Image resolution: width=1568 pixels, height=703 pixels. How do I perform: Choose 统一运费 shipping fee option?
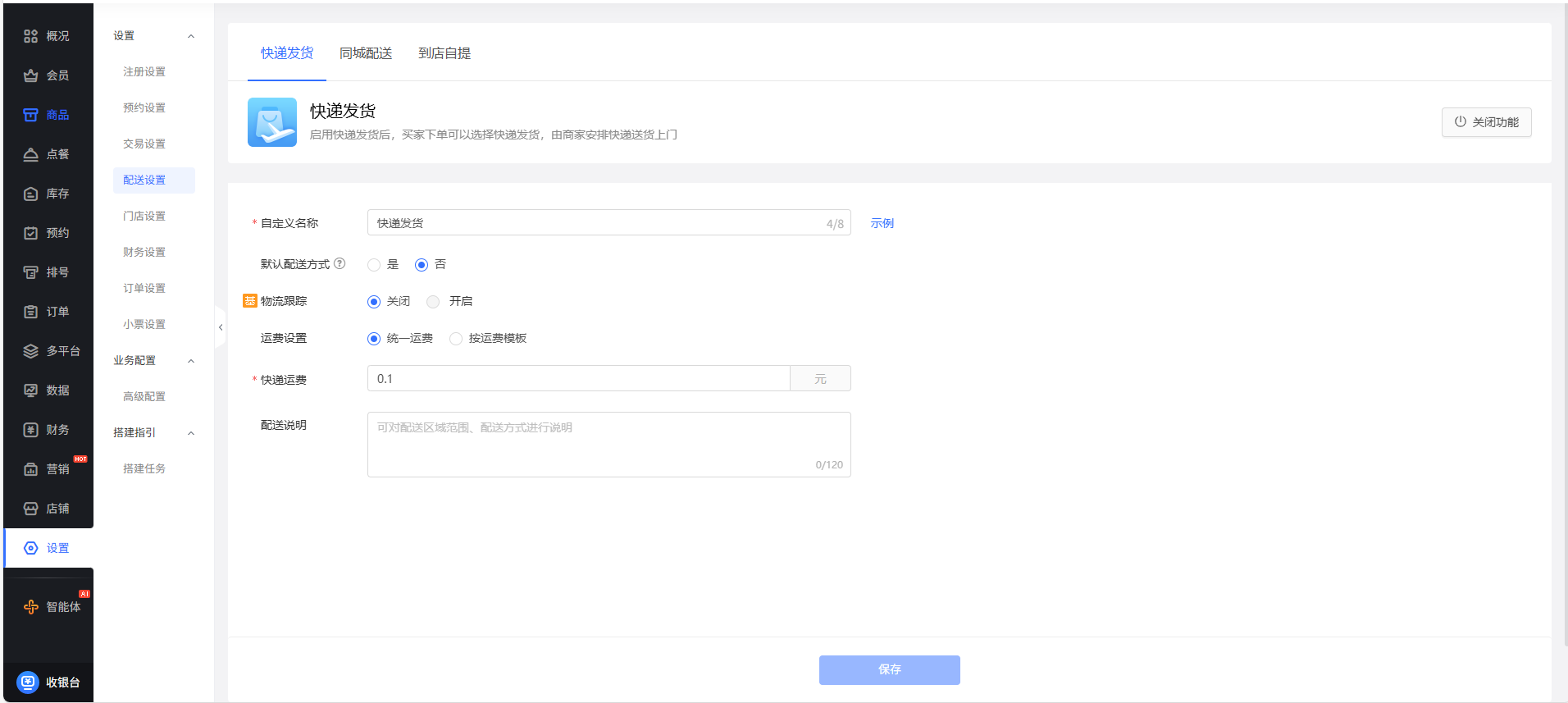pos(374,338)
